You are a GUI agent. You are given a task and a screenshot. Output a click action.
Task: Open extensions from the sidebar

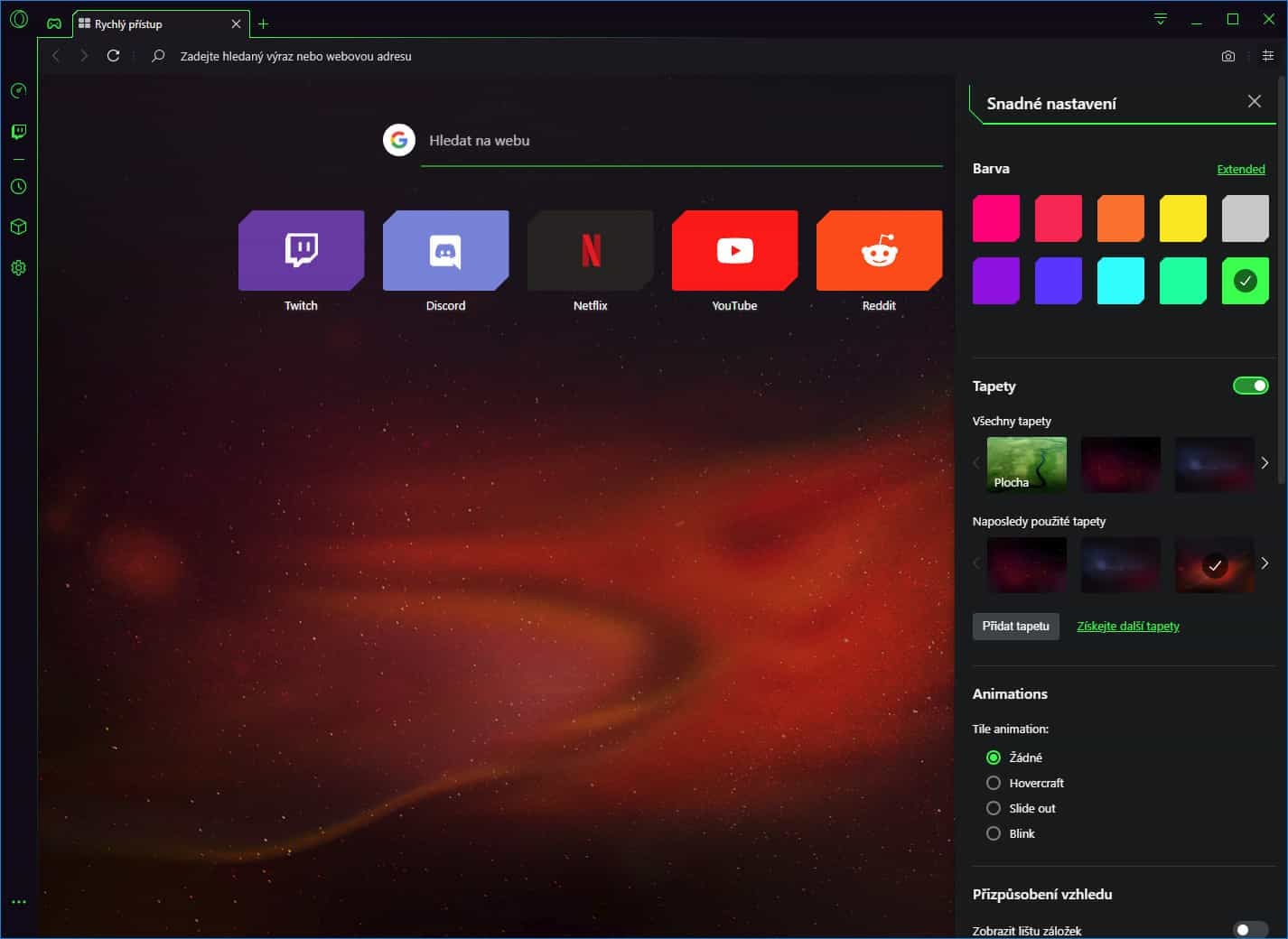point(18,227)
